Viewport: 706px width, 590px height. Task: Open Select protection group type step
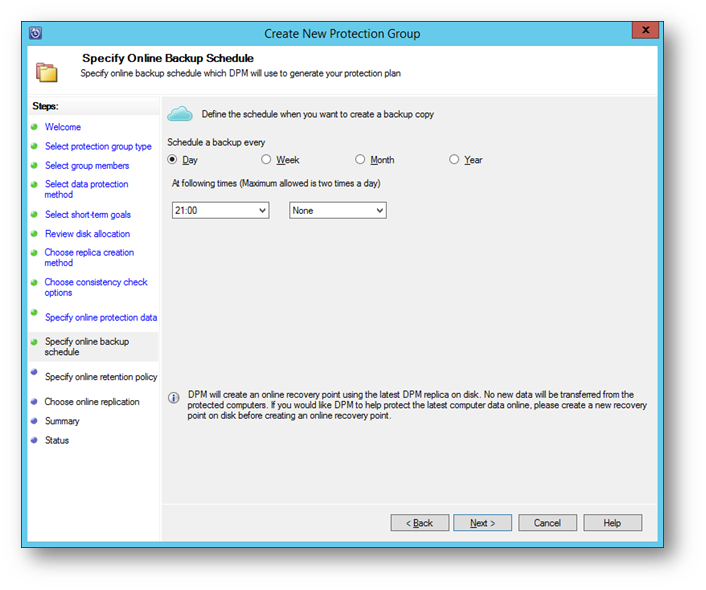[98, 146]
